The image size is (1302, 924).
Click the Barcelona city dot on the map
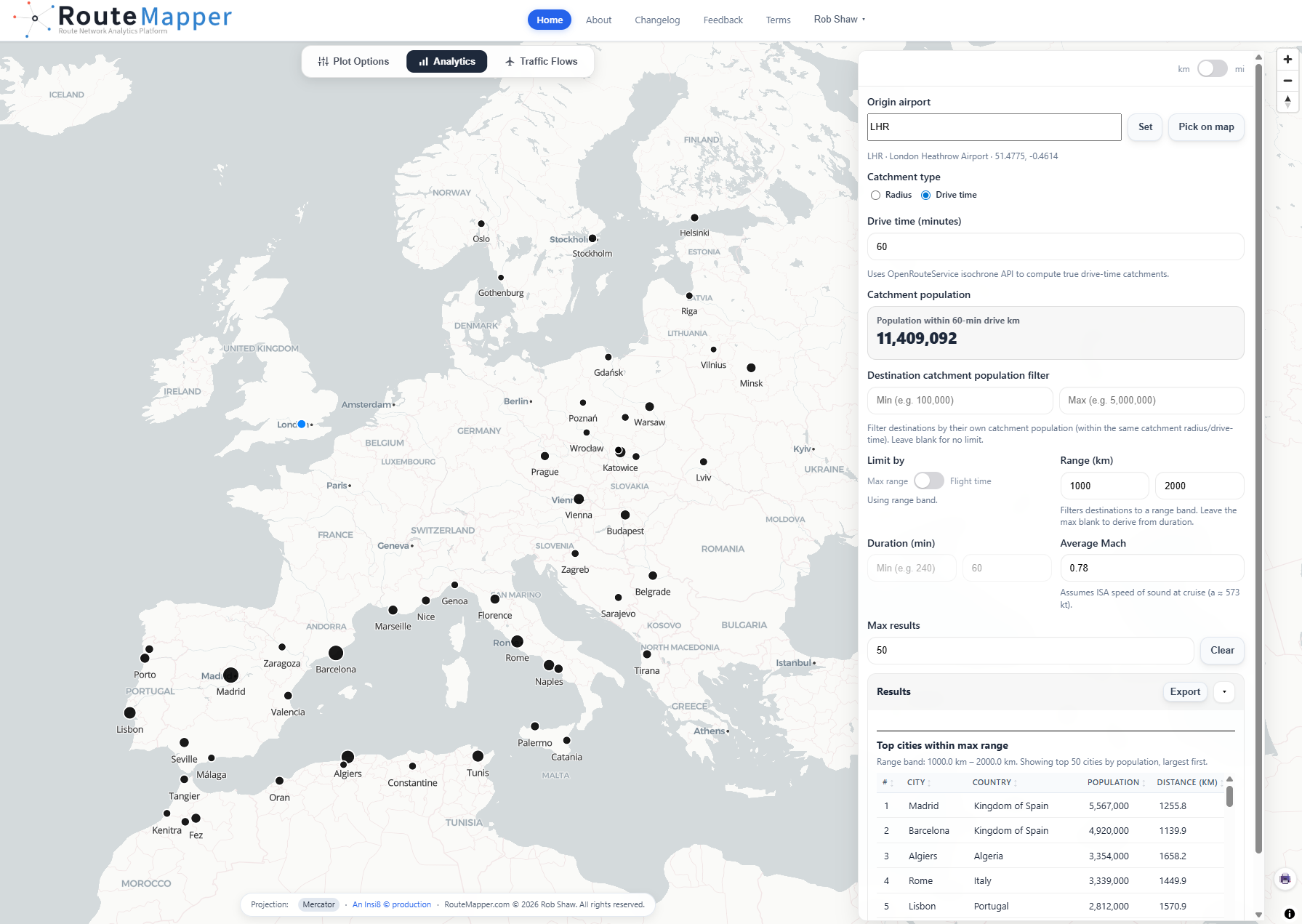click(336, 653)
